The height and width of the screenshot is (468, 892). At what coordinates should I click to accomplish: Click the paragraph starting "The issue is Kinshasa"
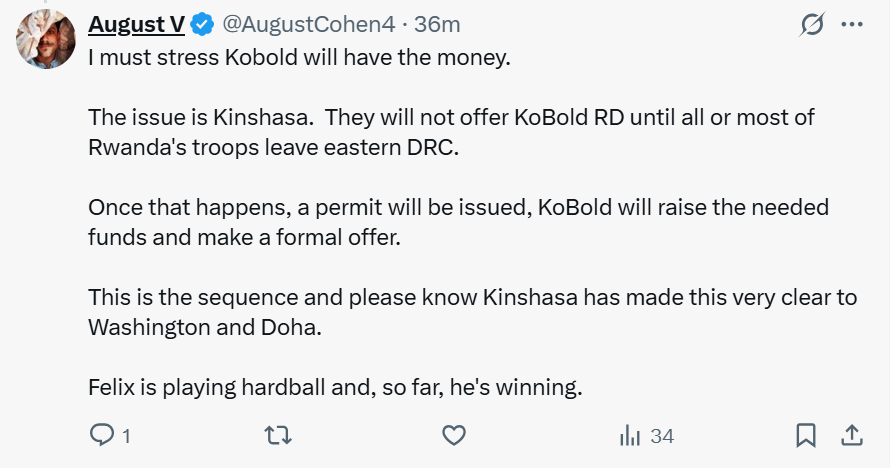click(451, 132)
